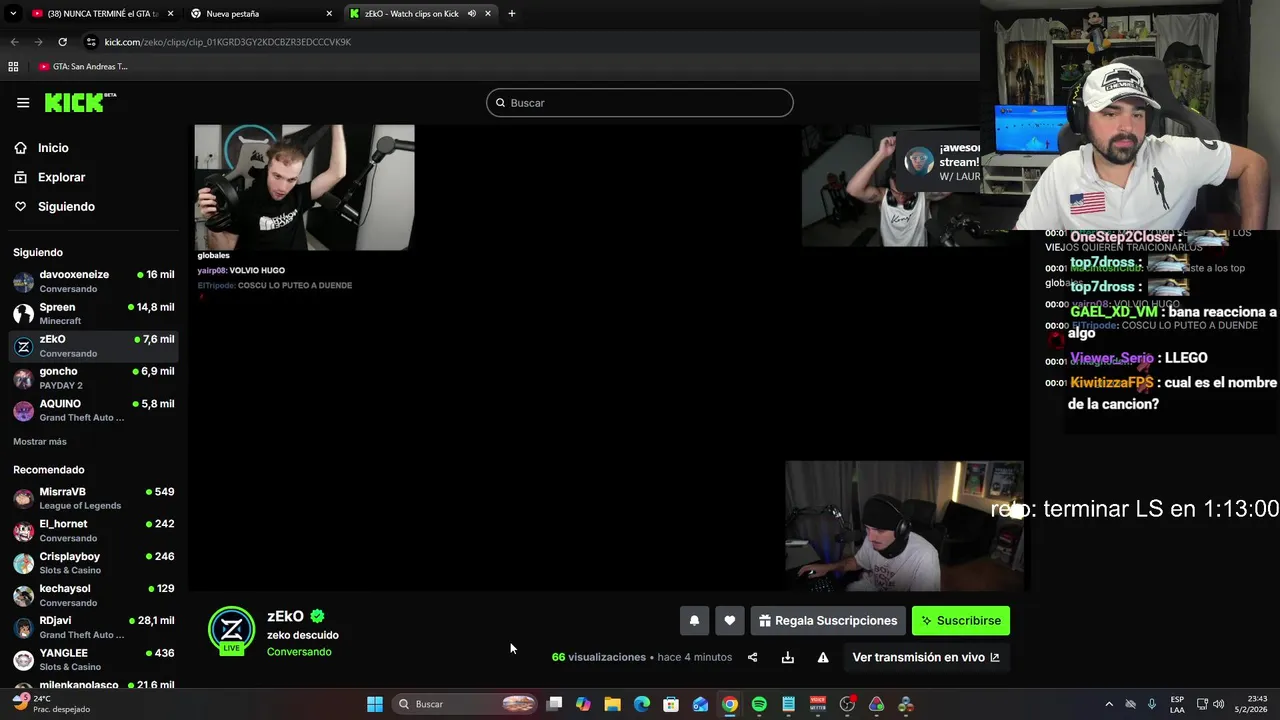Open the volume control in system tray
The image size is (1280, 720).
tap(1218, 704)
